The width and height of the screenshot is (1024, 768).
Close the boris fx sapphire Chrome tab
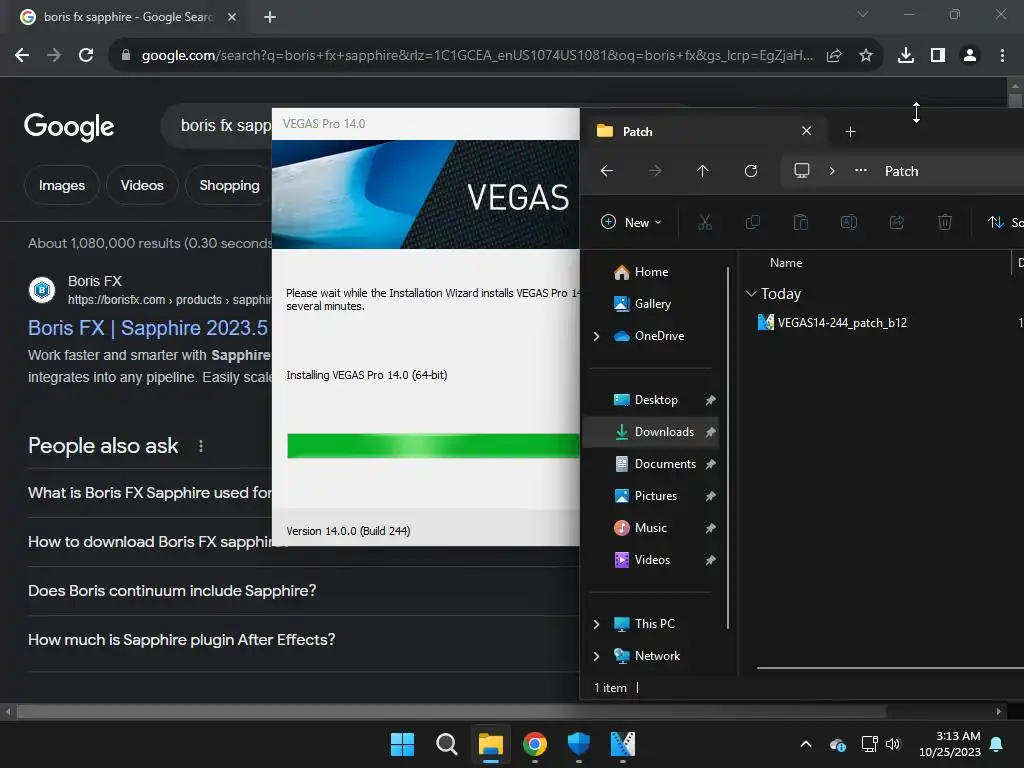tap(232, 17)
